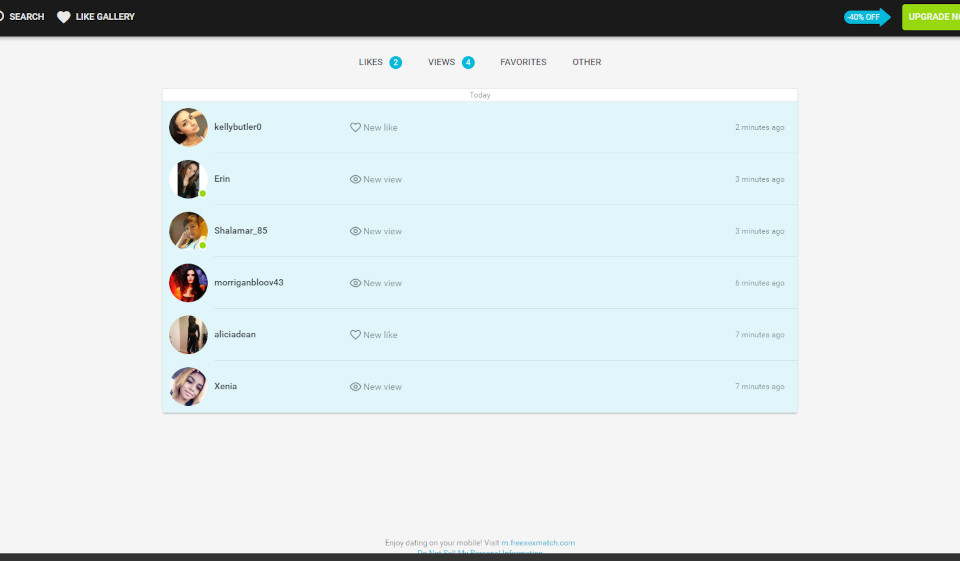
Task: Click the heart icon in aliciadean's row
Action: pyautogui.click(x=355, y=335)
